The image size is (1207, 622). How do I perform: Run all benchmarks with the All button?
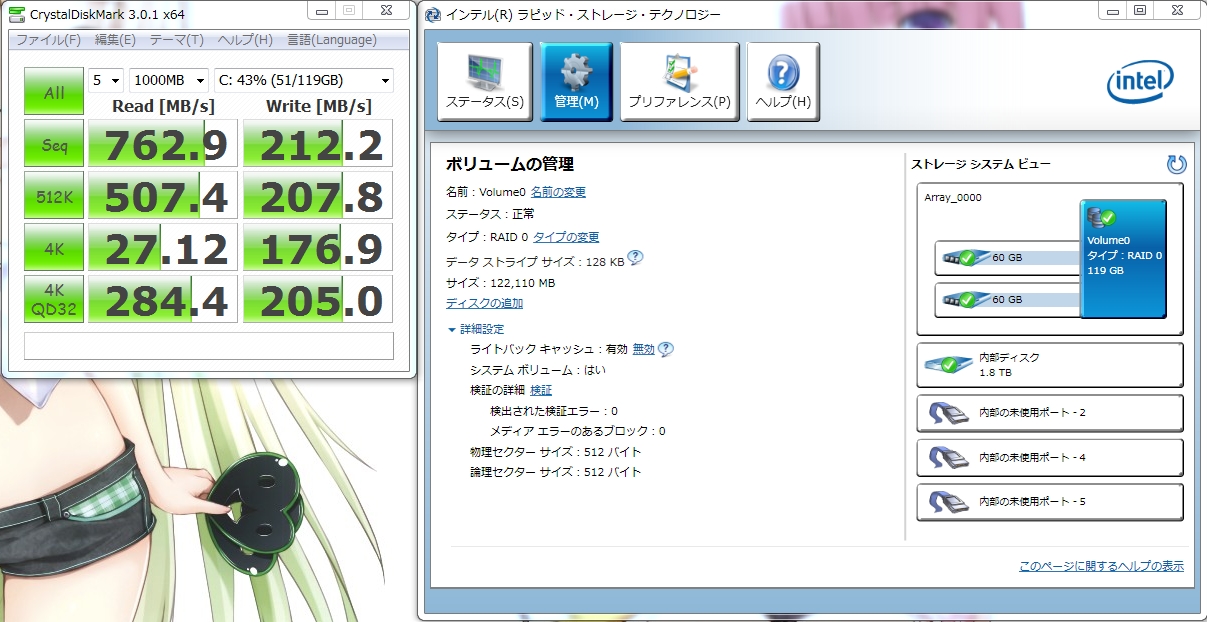[x=54, y=92]
